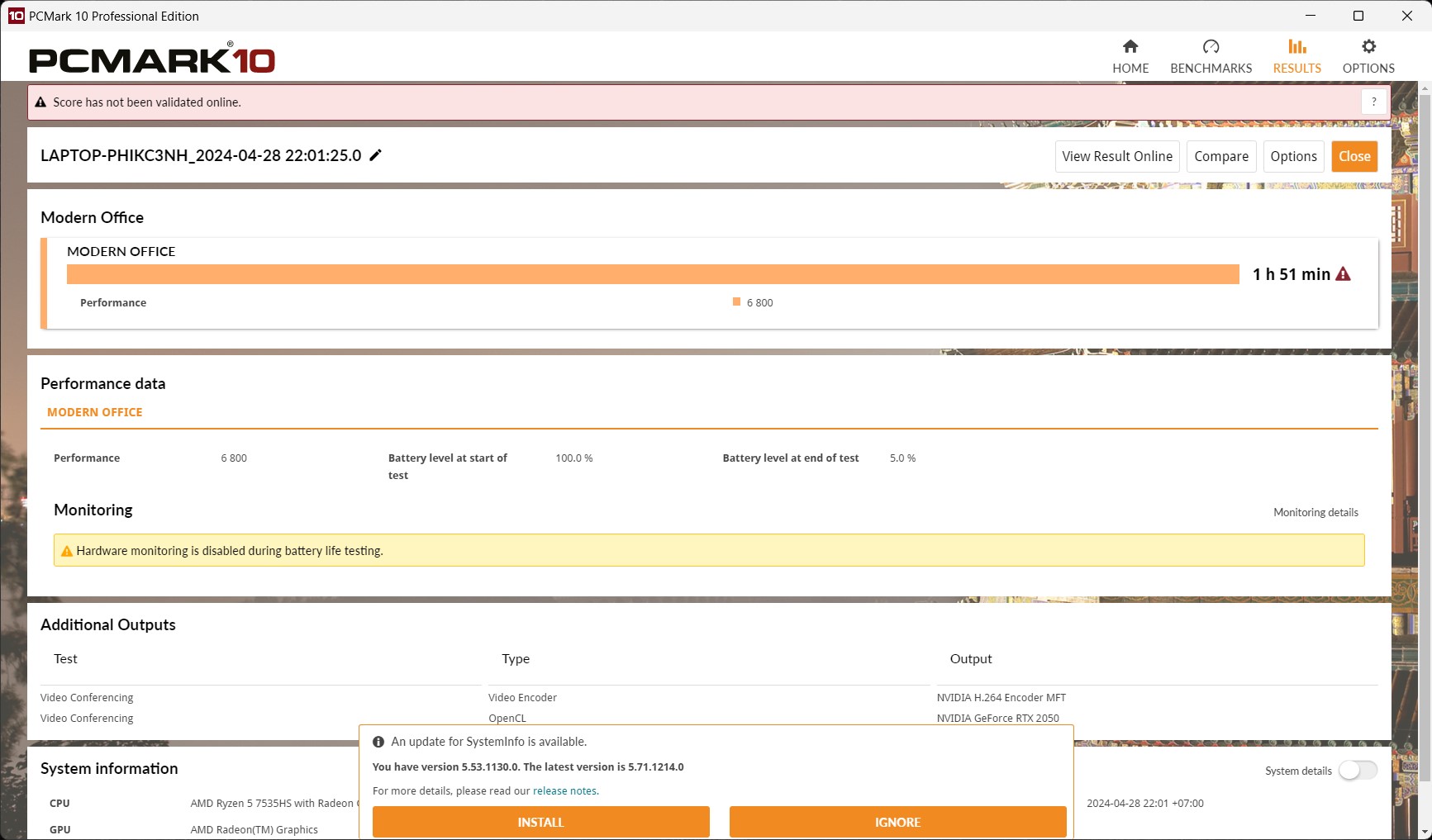Open the release notes link
1432x840 pixels.
pyautogui.click(x=564, y=790)
